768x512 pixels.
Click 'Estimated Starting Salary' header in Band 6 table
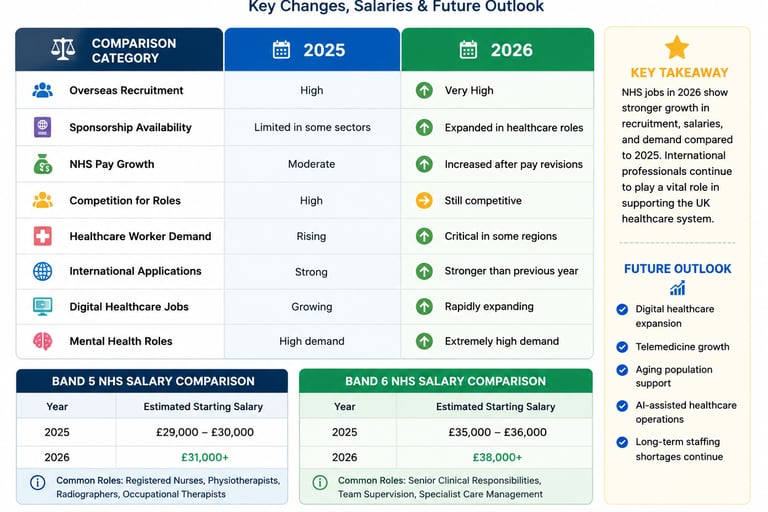[495, 407]
